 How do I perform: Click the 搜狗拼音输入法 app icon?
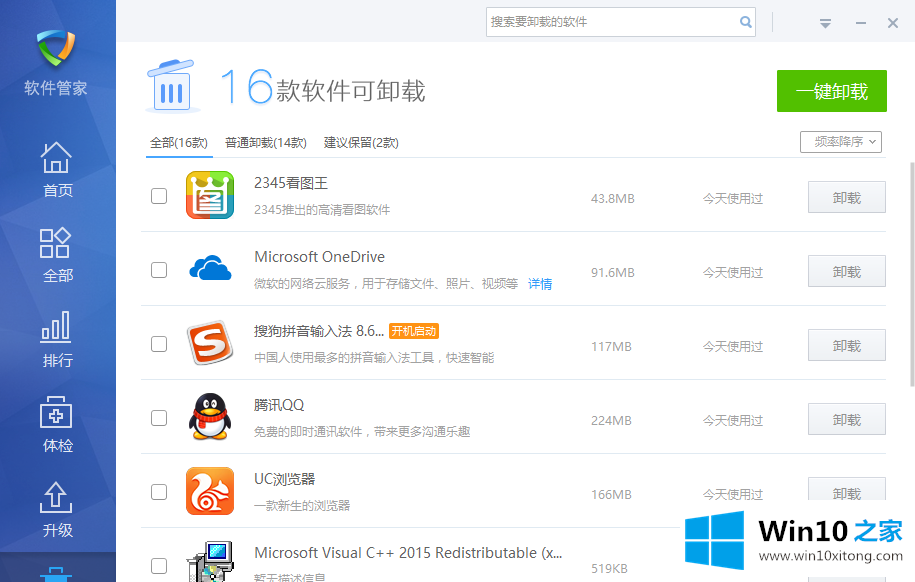(210, 343)
